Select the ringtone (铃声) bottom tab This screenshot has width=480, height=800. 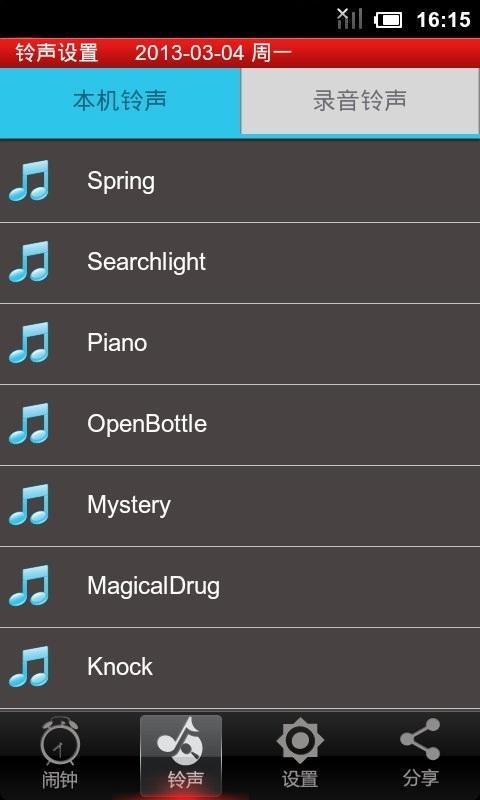[x=181, y=755]
